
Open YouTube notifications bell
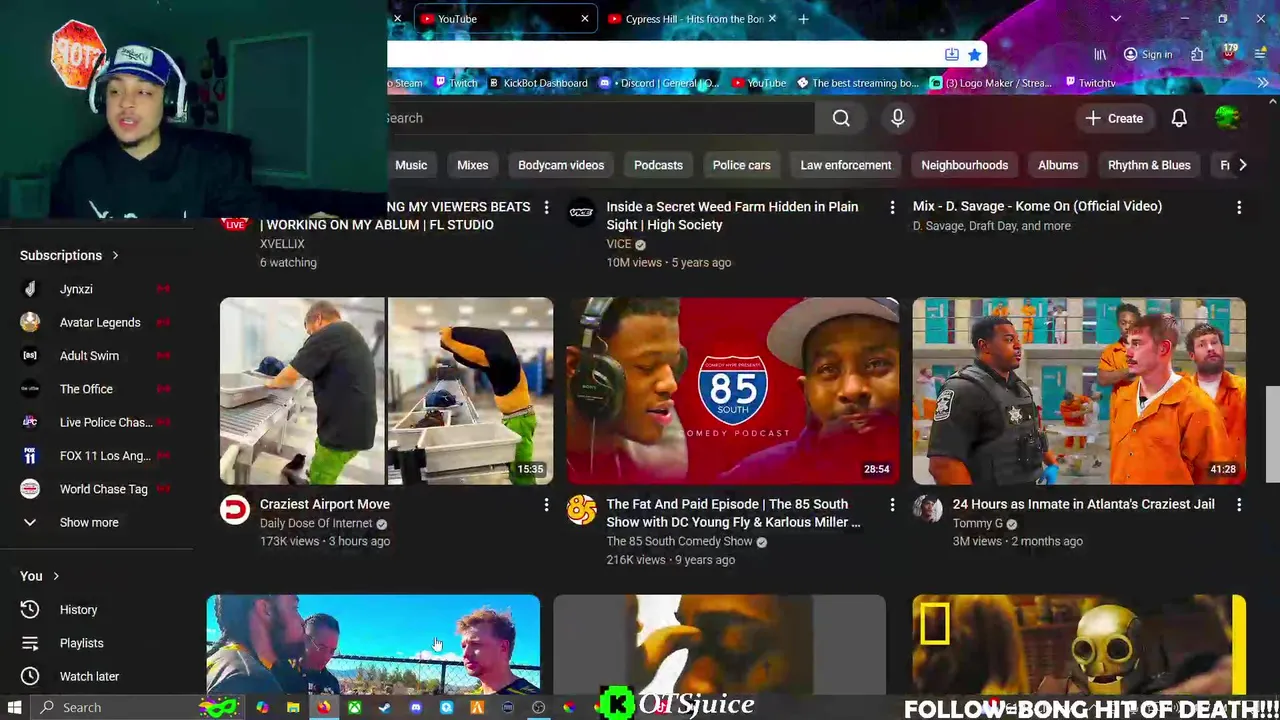click(1179, 118)
